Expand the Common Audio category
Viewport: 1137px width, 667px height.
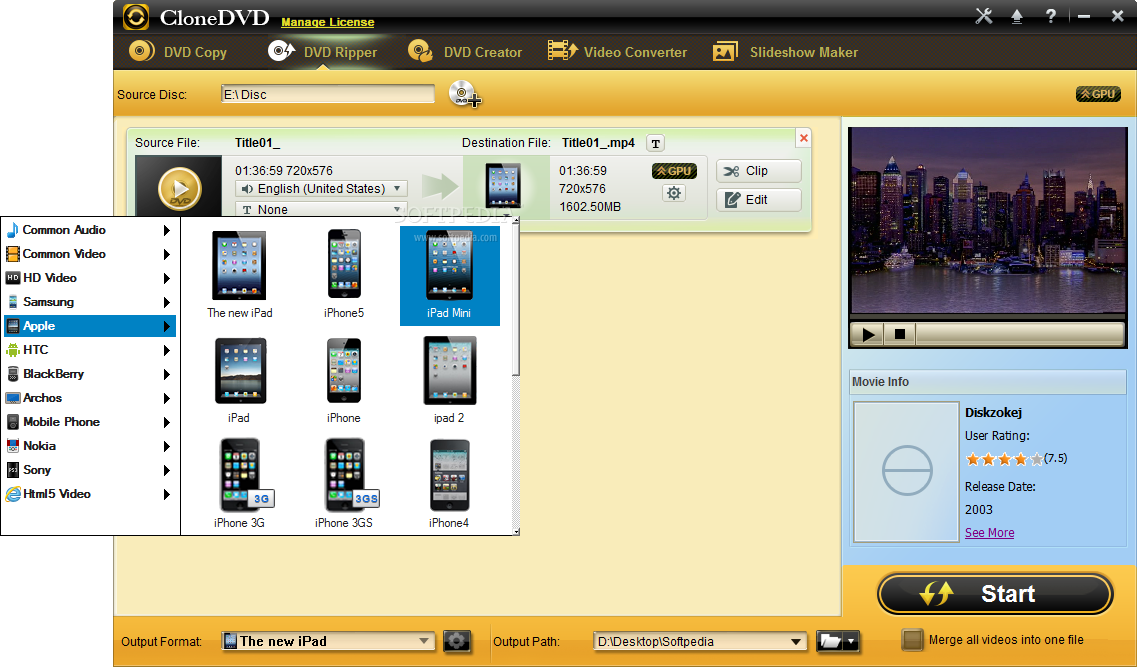pos(90,230)
